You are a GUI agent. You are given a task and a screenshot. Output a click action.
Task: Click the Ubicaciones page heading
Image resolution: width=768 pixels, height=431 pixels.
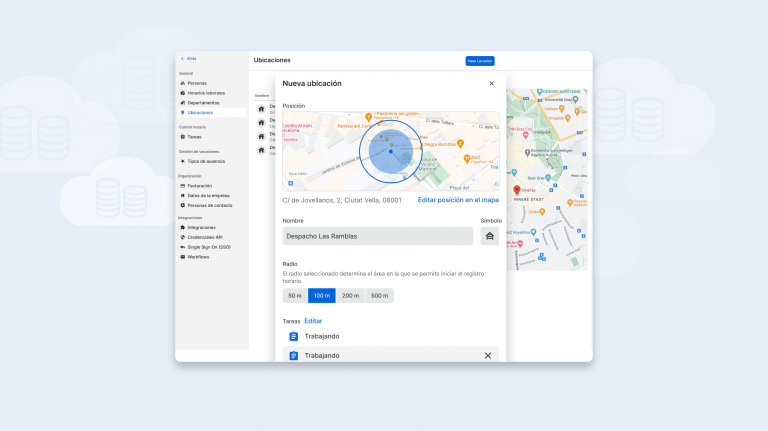272,60
